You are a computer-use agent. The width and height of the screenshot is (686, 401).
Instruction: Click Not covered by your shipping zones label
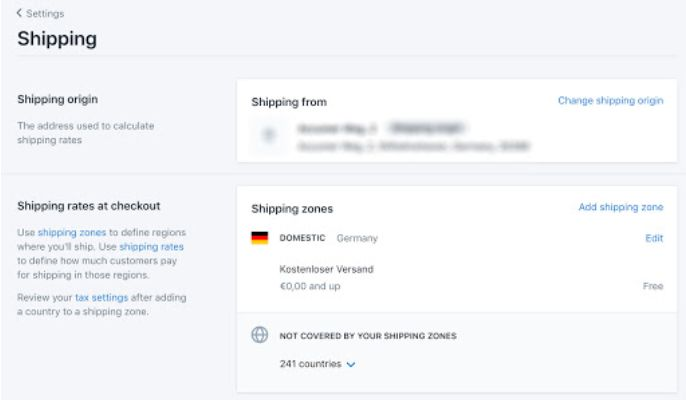pos(368,336)
